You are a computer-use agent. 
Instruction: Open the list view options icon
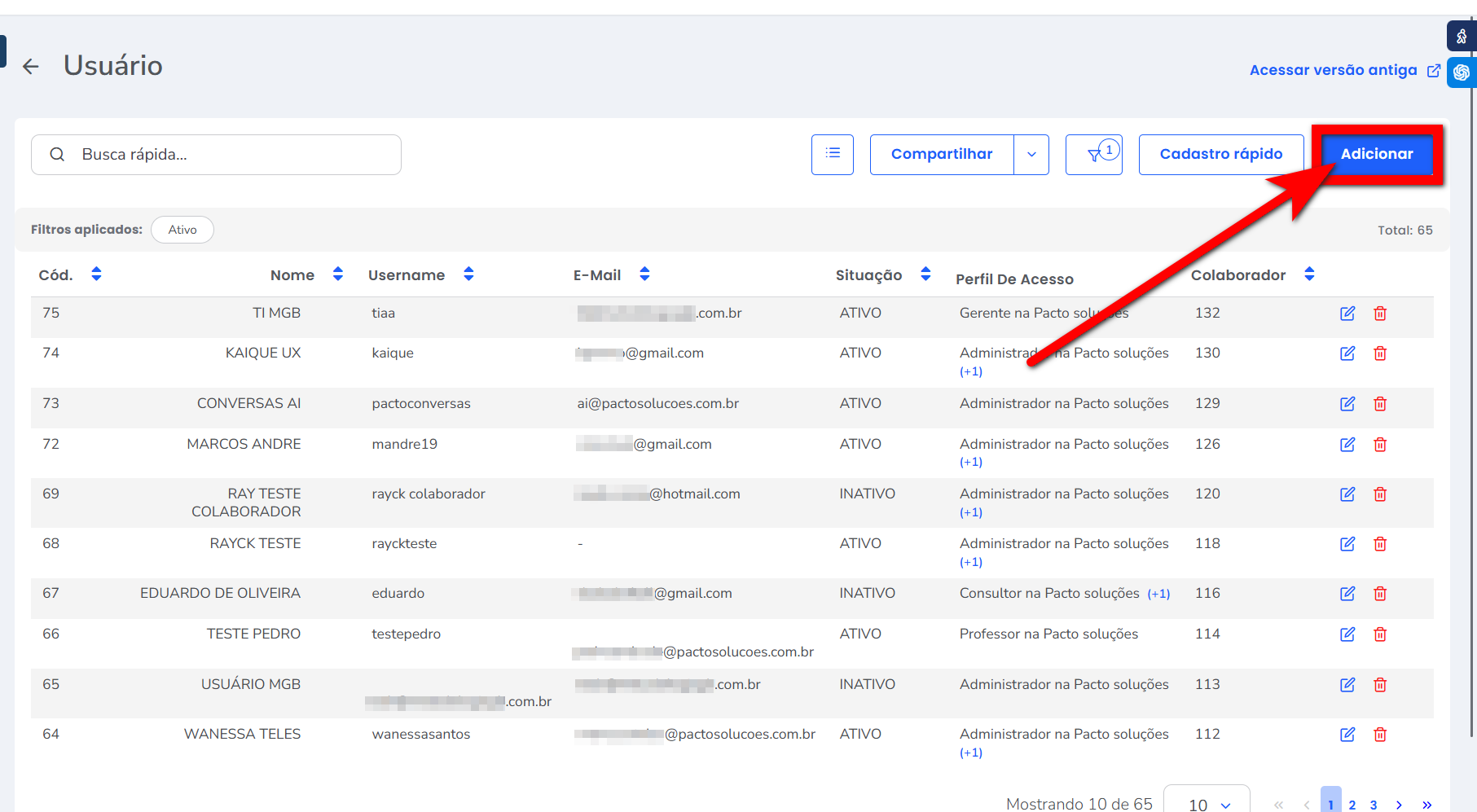(832, 154)
